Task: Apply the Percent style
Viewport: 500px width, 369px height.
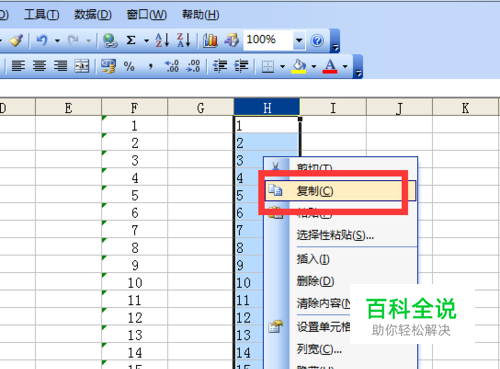Action: tap(129, 66)
